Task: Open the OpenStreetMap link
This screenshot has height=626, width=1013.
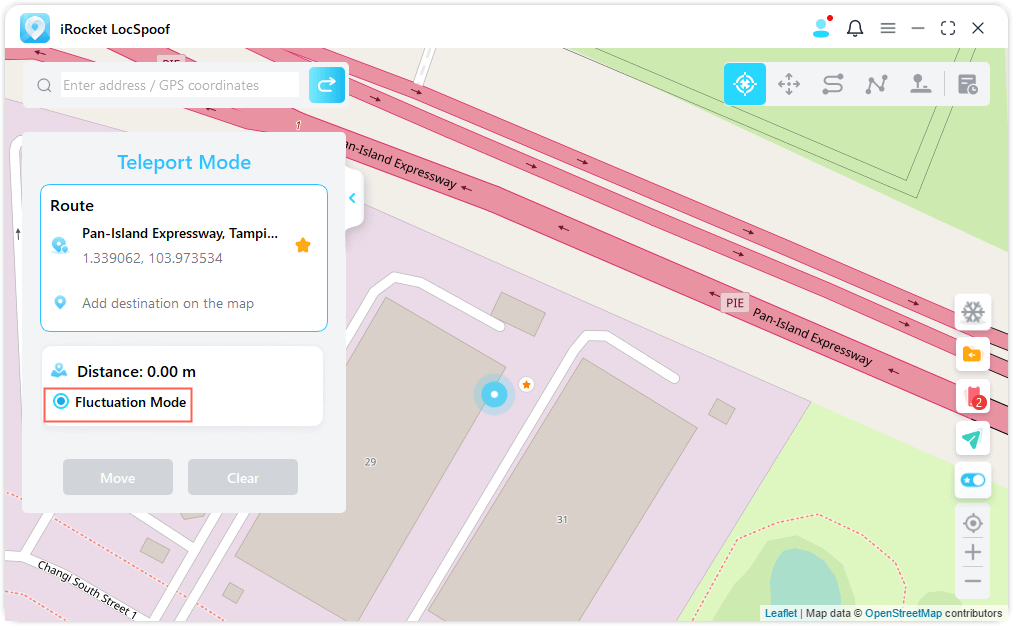Action: pyautogui.click(x=903, y=613)
